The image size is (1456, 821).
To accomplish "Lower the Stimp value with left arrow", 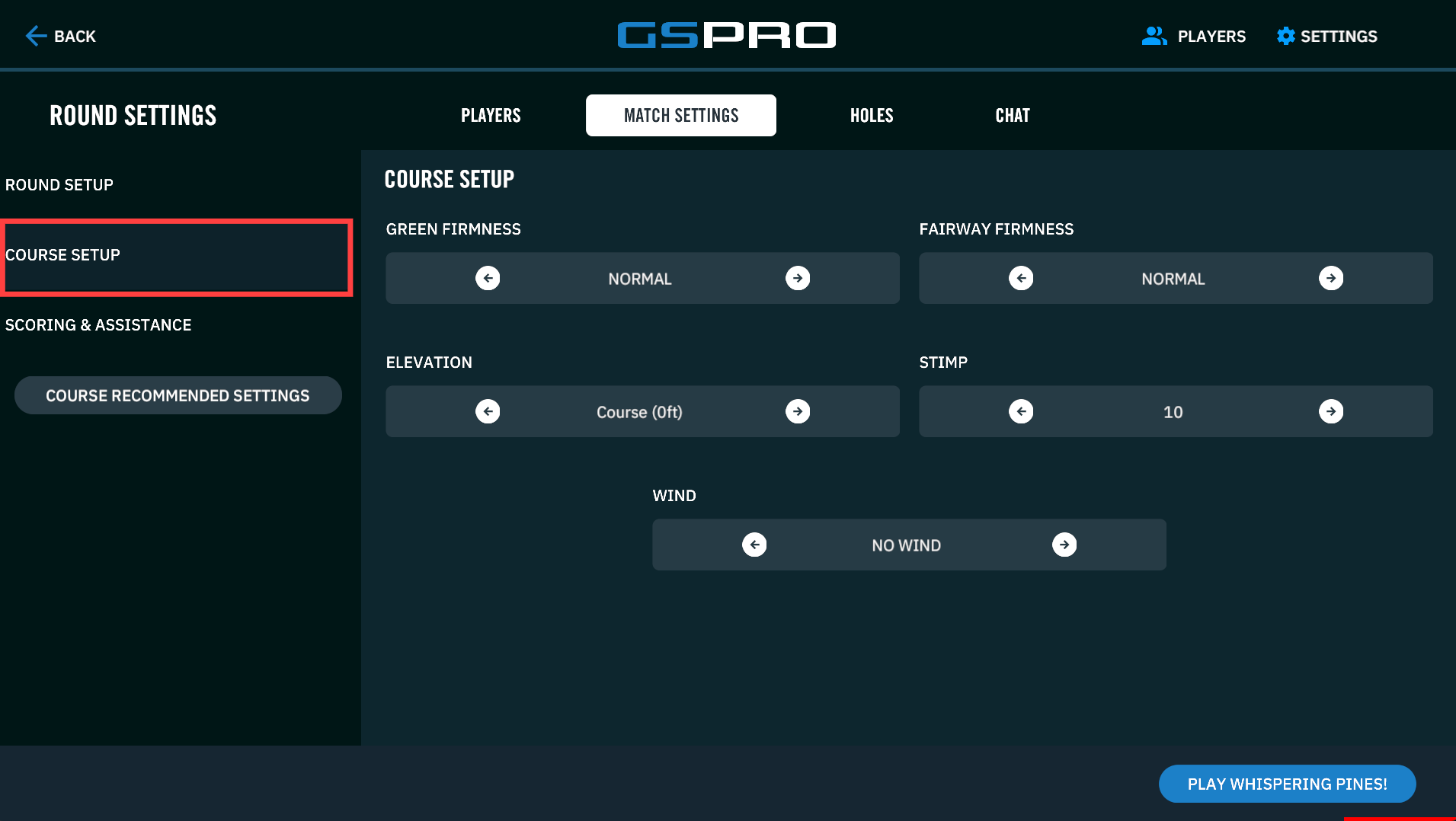I will [1021, 411].
